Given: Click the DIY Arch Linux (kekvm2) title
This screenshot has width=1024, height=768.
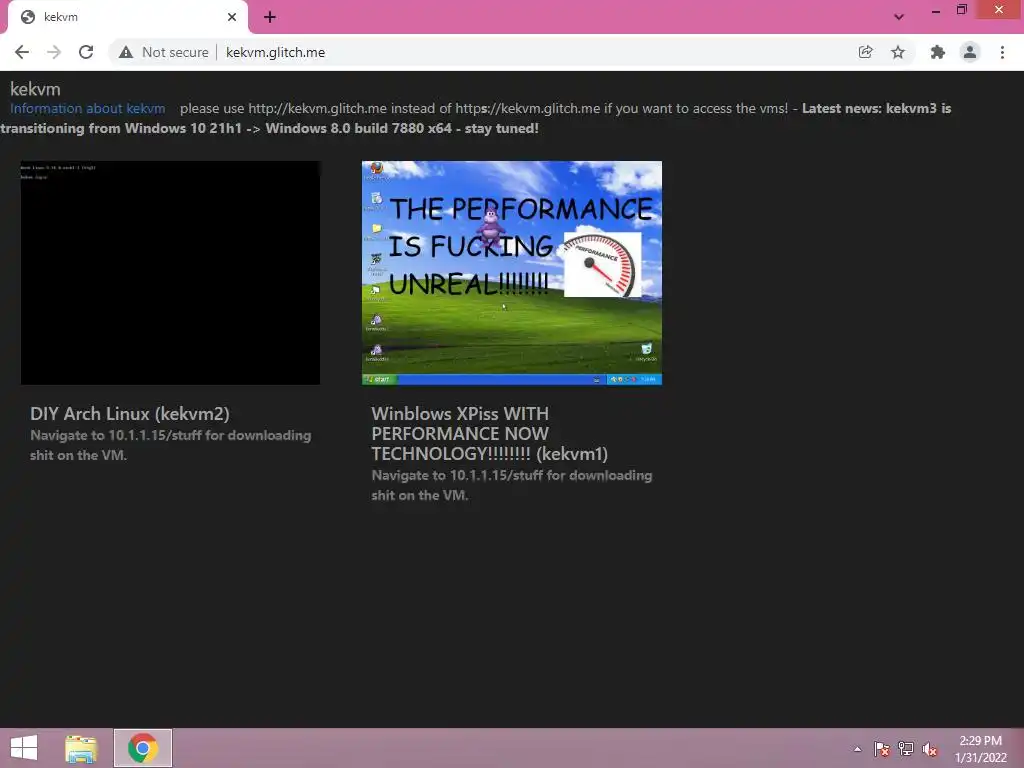Looking at the screenshot, I should click(130, 413).
